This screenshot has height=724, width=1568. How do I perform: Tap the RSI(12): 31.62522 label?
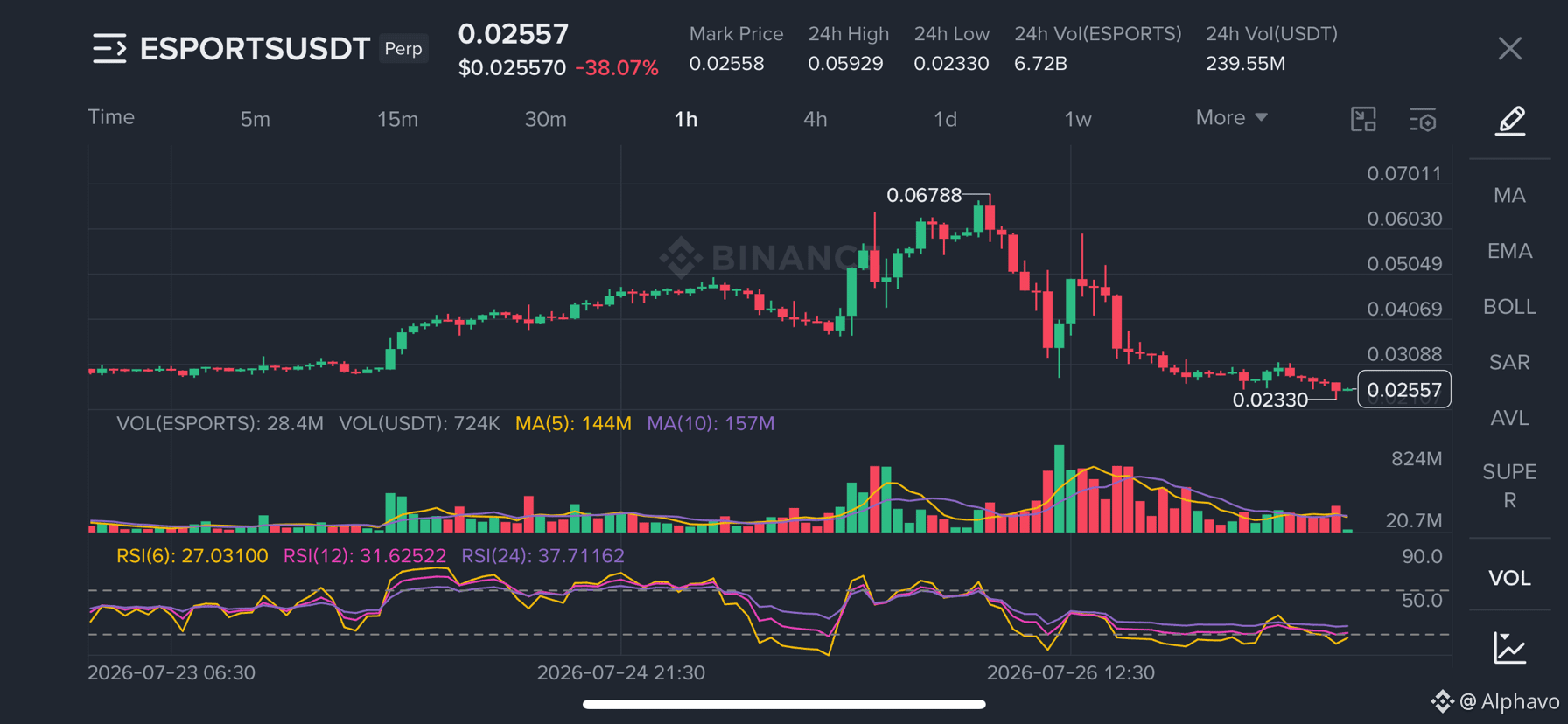point(365,556)
